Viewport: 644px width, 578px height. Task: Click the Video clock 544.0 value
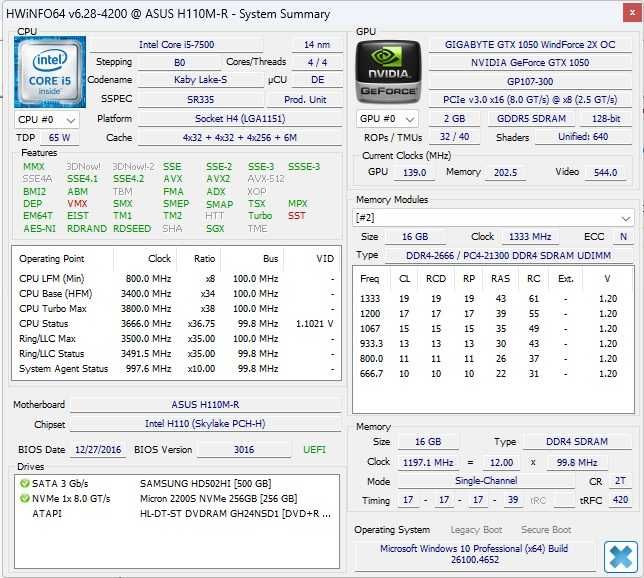[x=605, y=172]
